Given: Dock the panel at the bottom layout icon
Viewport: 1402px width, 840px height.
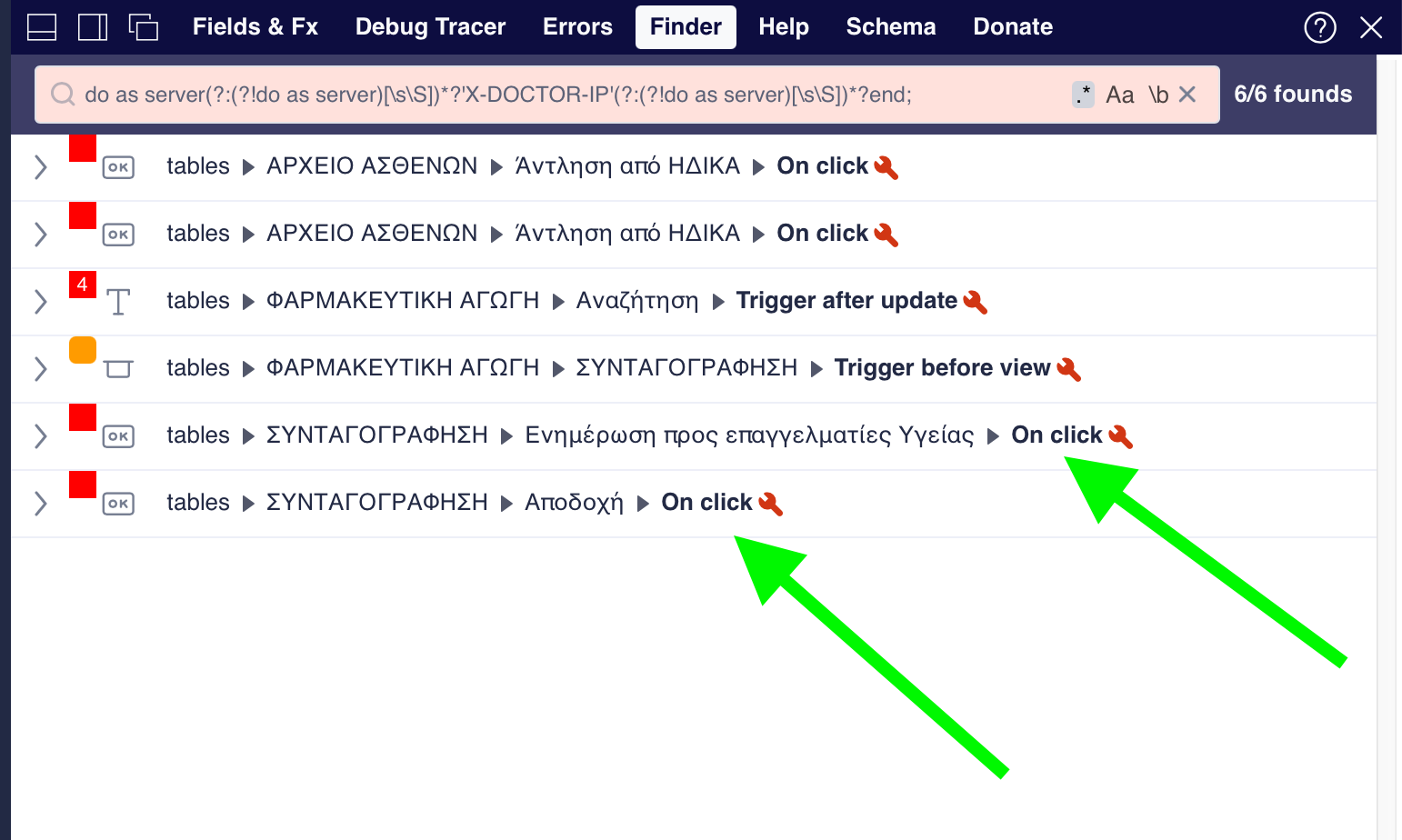Looking at the screenshot, I should coord(42,27).
